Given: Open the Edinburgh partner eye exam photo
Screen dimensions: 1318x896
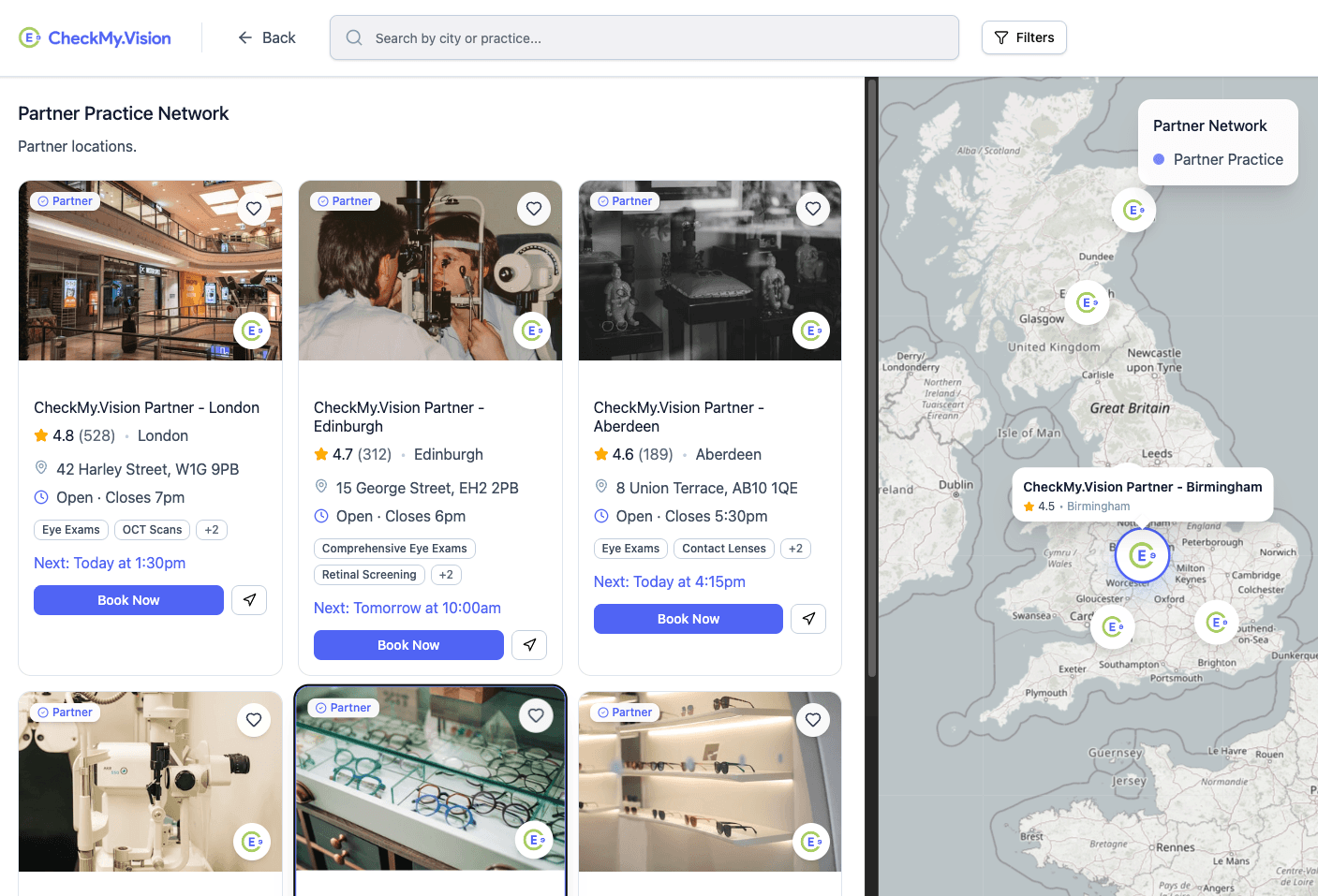Looking at the screenshot, I should point(430,271).
